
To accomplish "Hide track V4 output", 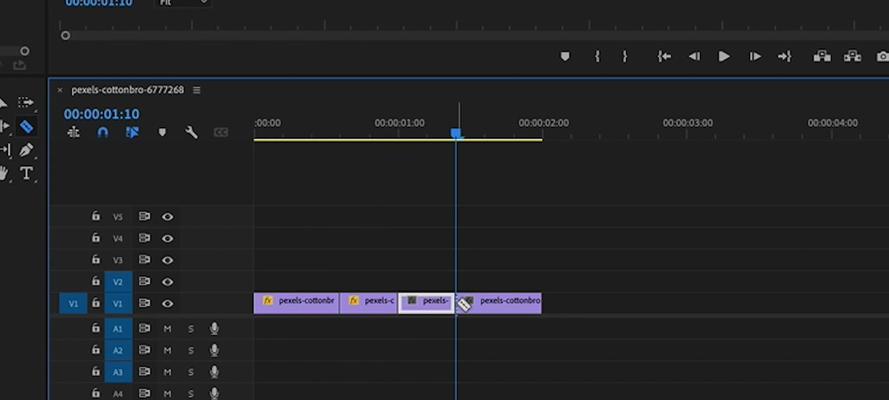I will [x=167, y=239].
